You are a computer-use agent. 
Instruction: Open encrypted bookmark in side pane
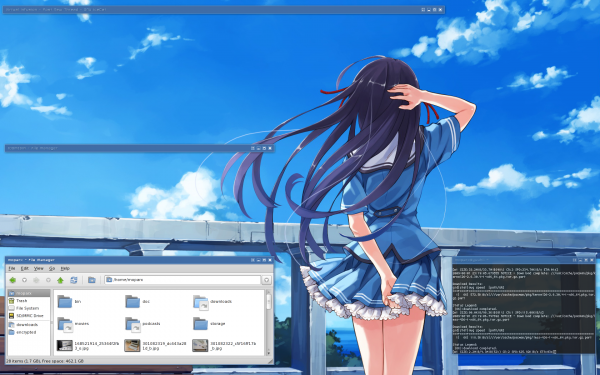(29, 333)
